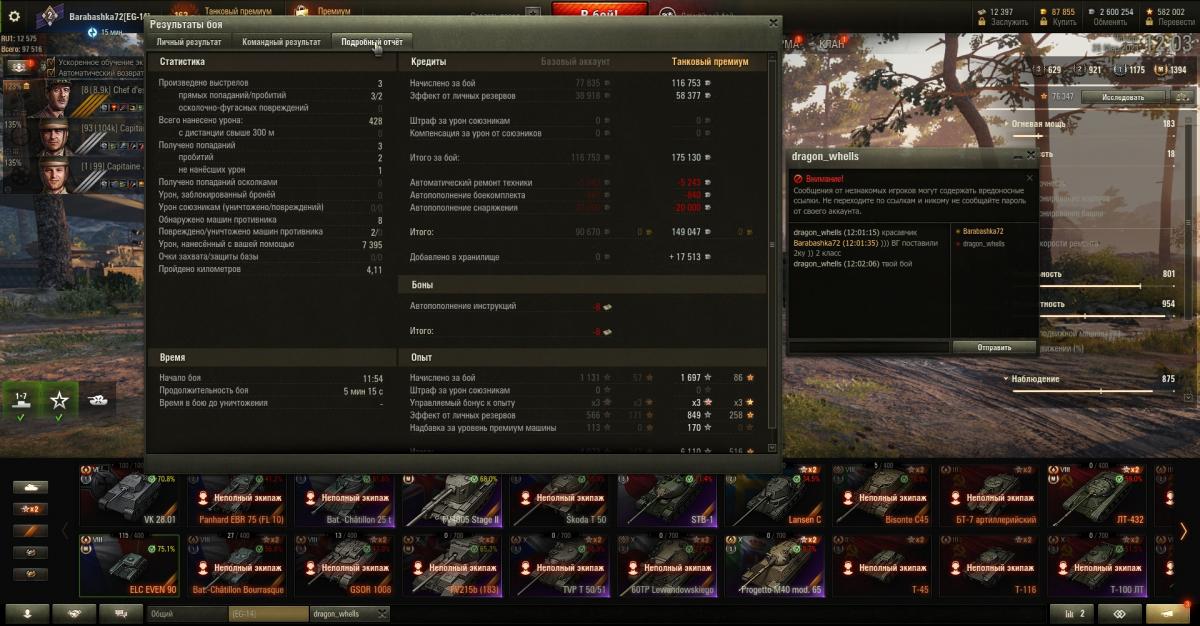Select the T-116 tank

click(x=989, y=566)
